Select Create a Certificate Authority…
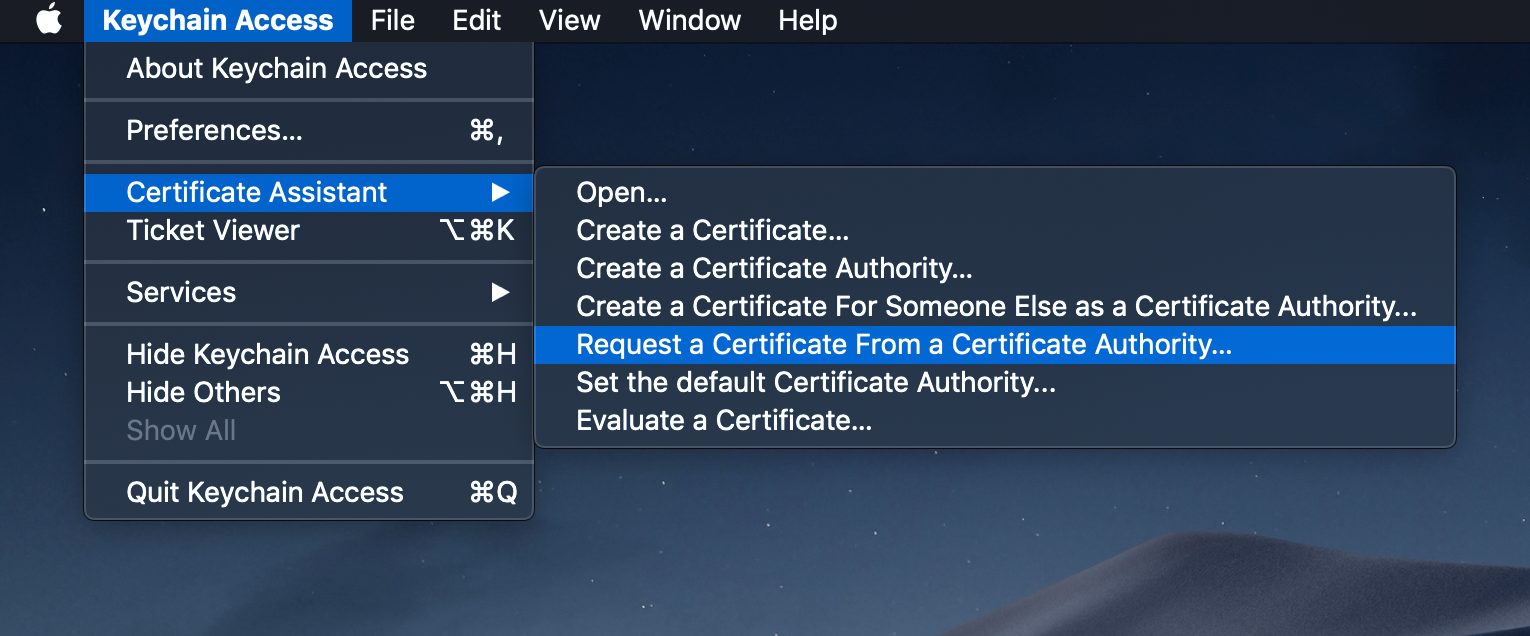Viewport: 1530px width, 636px height. (x=995, y=269)
